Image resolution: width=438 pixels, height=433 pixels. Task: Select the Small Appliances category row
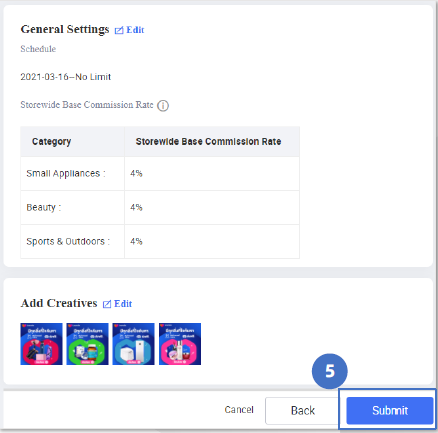160,174
